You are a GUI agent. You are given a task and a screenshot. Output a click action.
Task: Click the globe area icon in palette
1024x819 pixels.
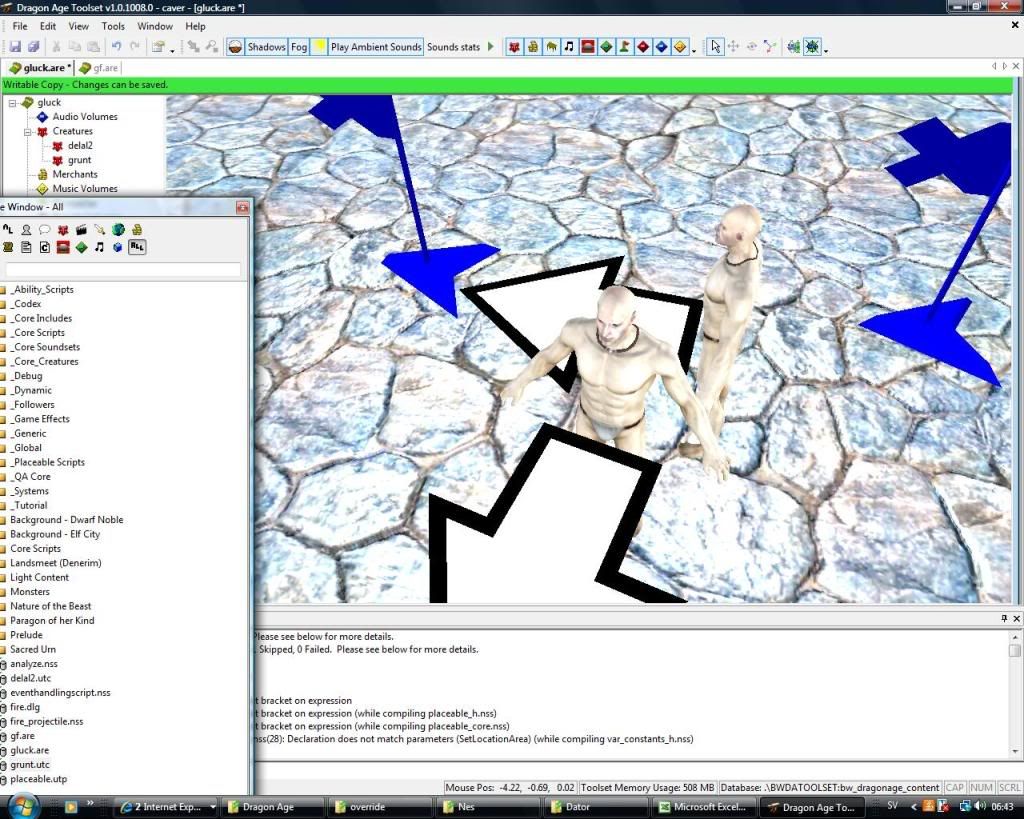pyautogui.click(x=118, y=230)
